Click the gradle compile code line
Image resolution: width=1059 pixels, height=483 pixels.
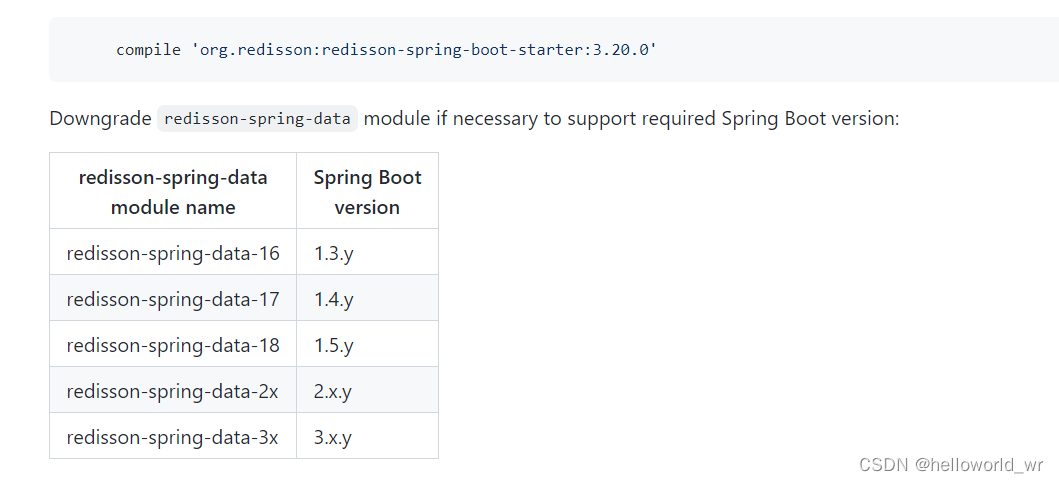[x=386, y=49]
